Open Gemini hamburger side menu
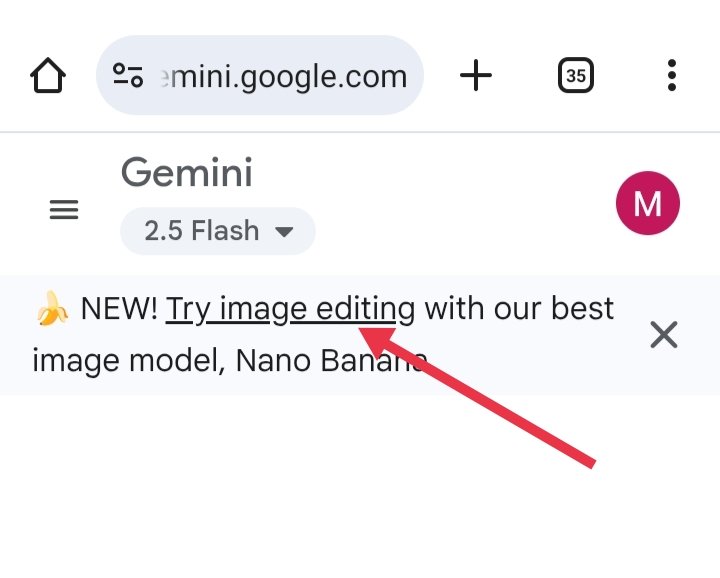Viewport: 720px width, 578px height. pos(64,210)
